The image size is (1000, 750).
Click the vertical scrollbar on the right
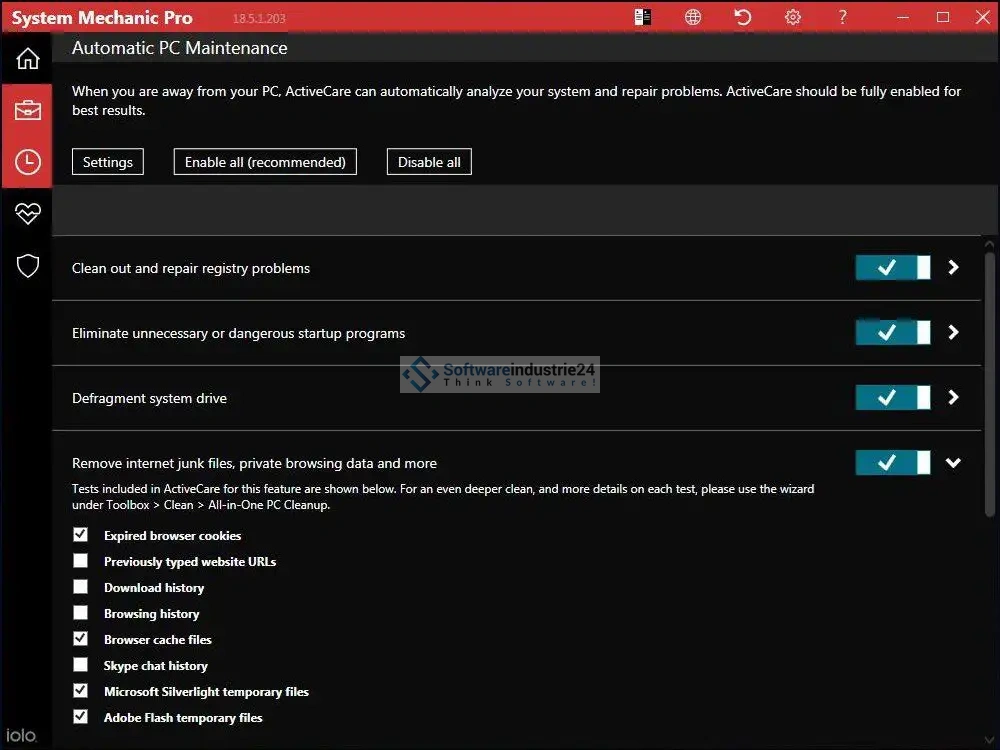989,380
